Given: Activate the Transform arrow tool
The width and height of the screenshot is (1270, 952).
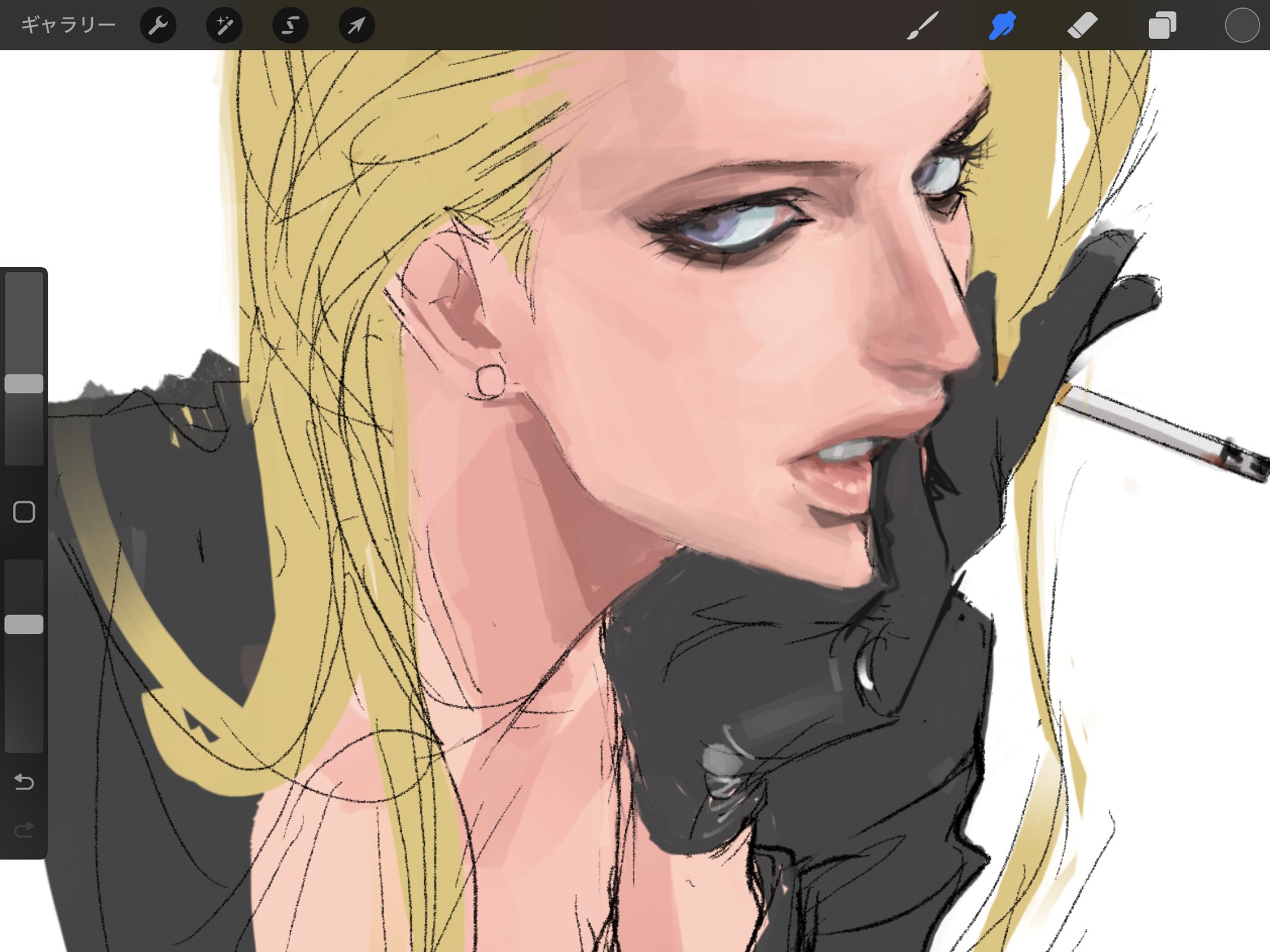Looking at the screenshot, I should [357, 25].
